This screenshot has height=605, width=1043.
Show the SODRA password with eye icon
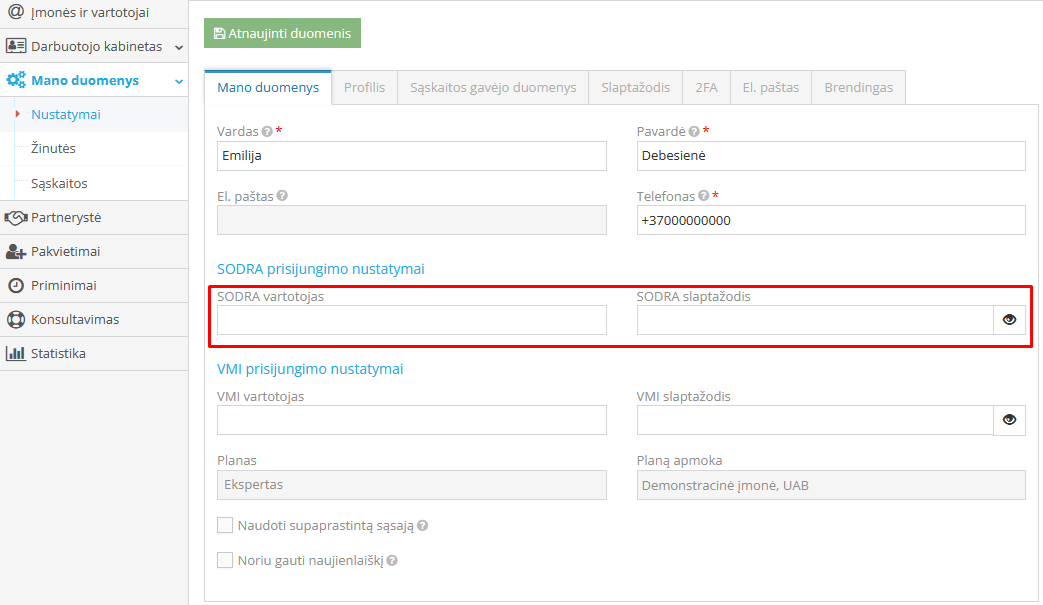1009,320
